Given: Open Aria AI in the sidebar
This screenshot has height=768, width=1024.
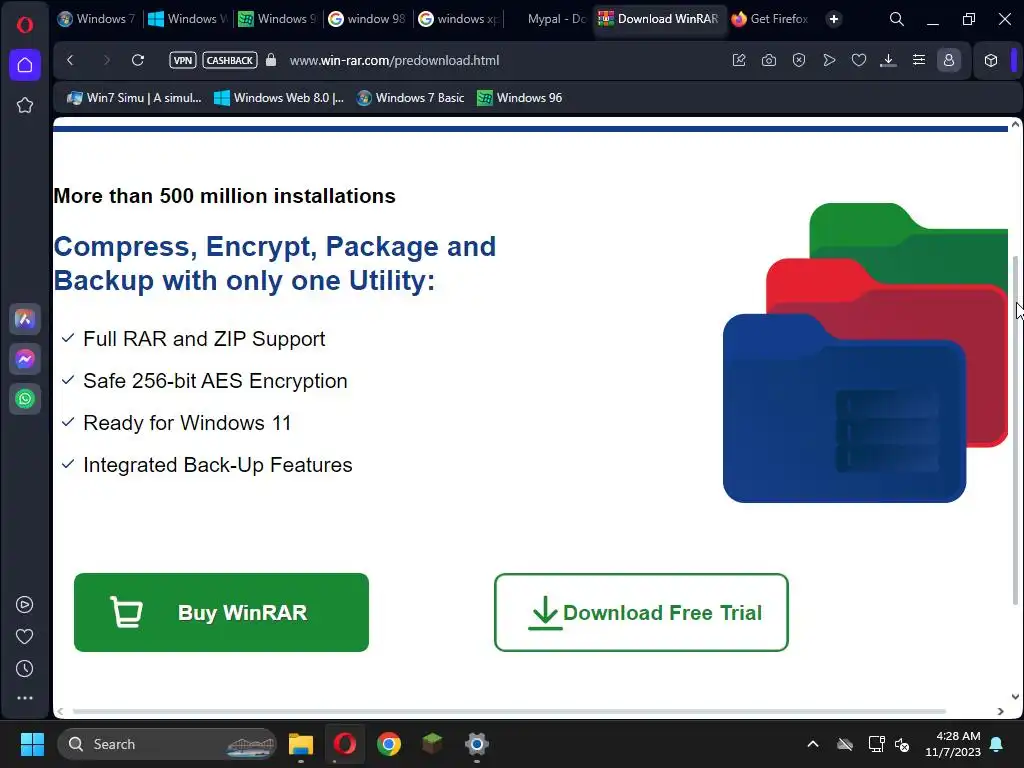Looking at the screenshot, I should click(25, 319).
